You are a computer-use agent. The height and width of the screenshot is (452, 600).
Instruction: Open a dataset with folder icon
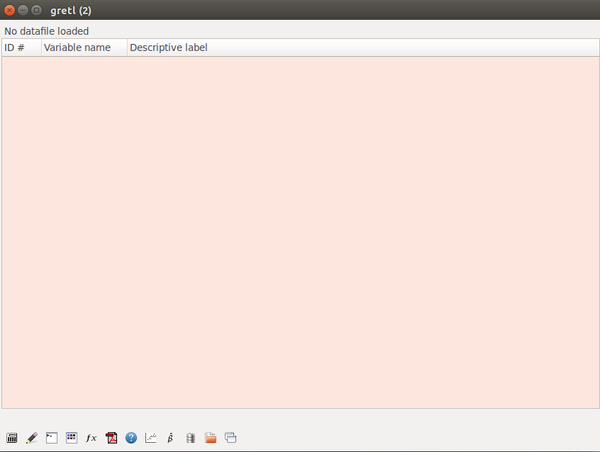210,437
